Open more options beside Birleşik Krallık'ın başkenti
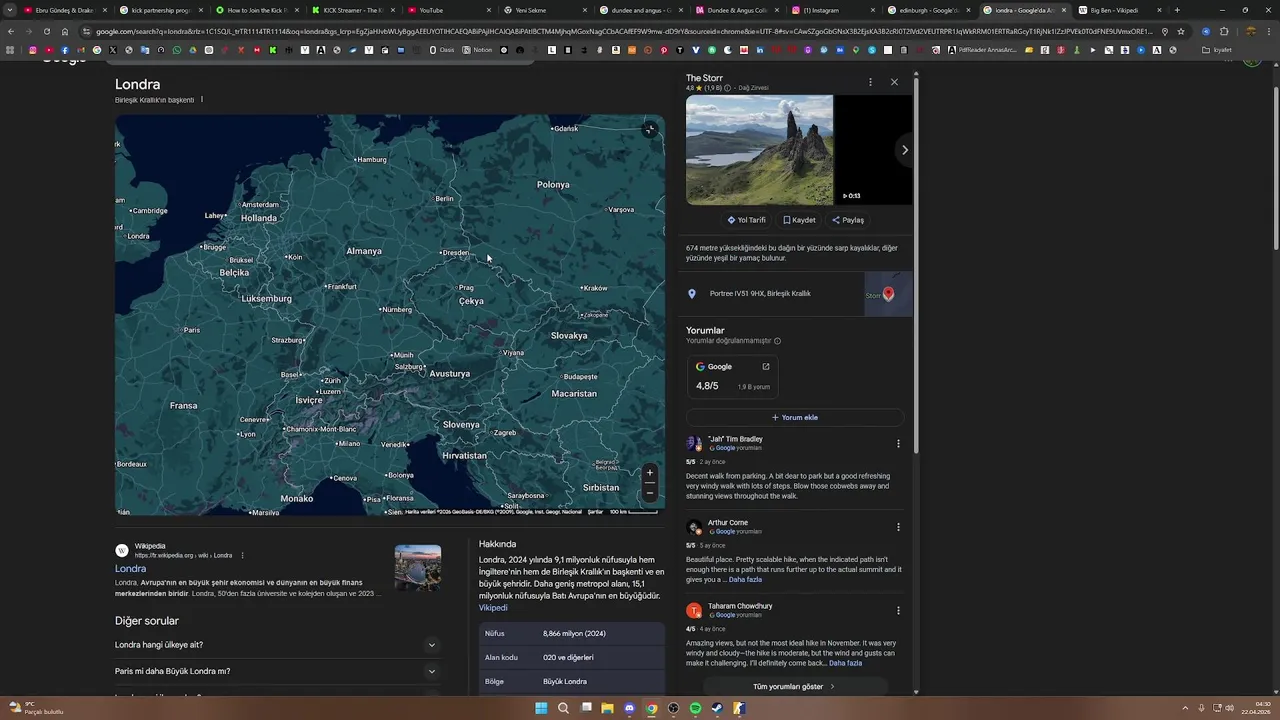 point(202,99)
